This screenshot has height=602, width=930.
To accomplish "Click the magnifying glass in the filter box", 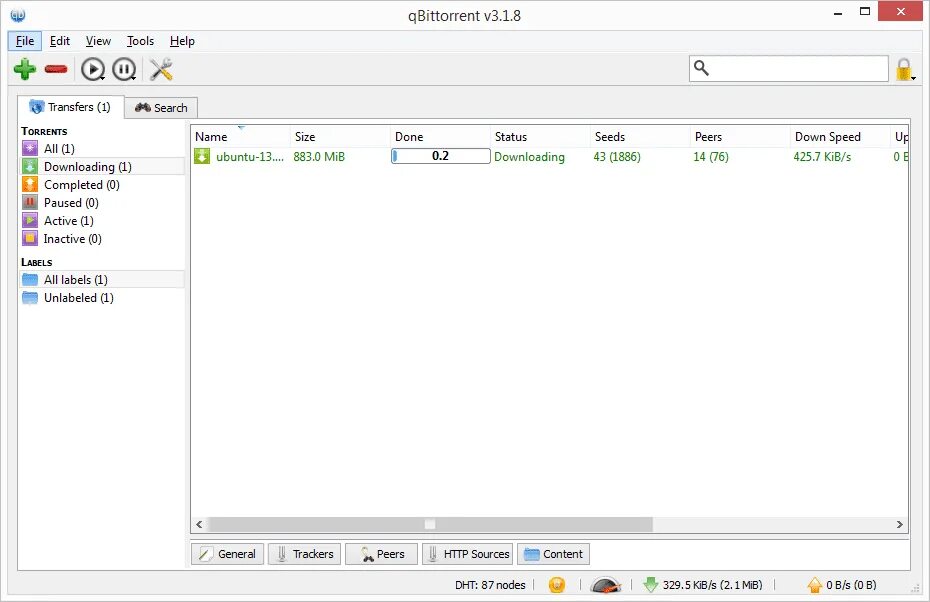I will (x=701, y=68).
